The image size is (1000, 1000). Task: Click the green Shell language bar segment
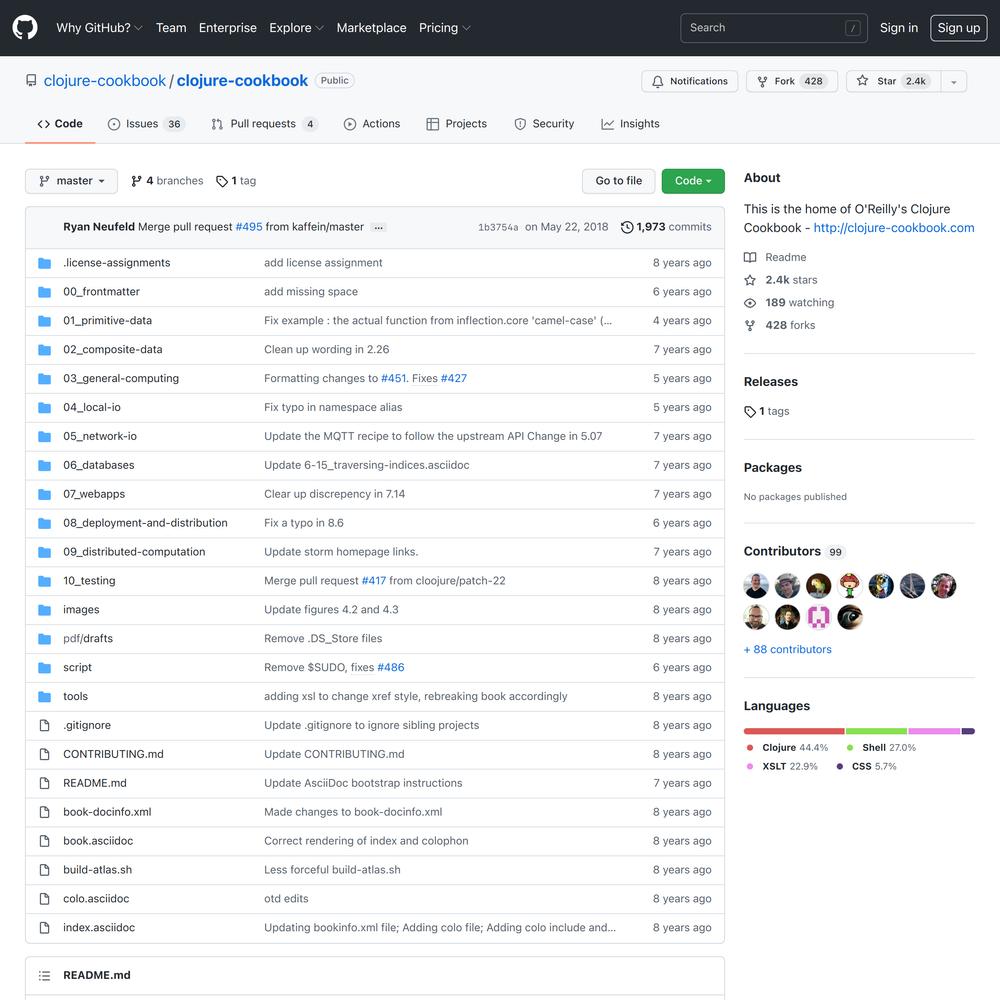pos(876,731)
